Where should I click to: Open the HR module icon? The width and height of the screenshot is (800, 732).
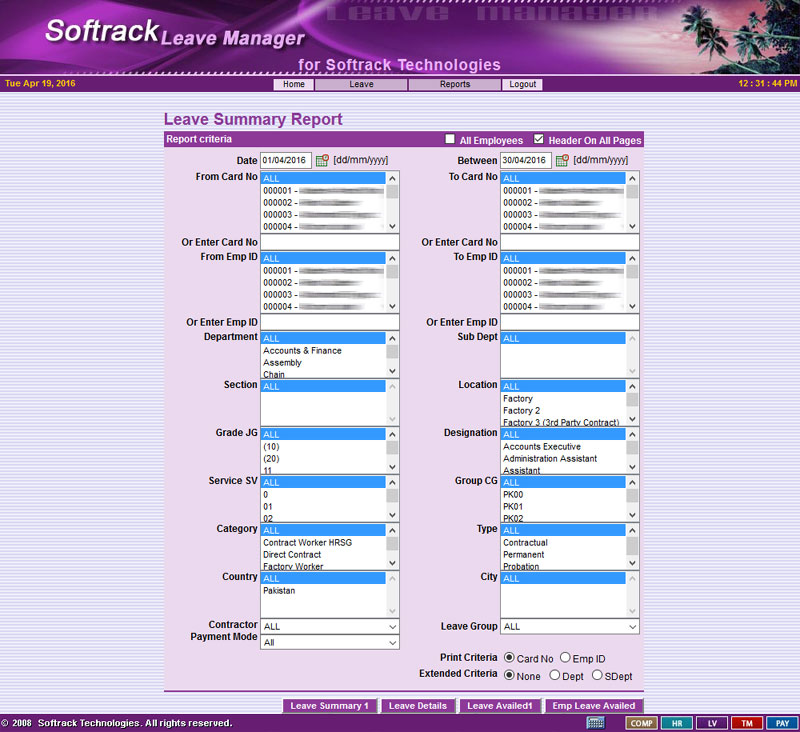coord(676,723)
